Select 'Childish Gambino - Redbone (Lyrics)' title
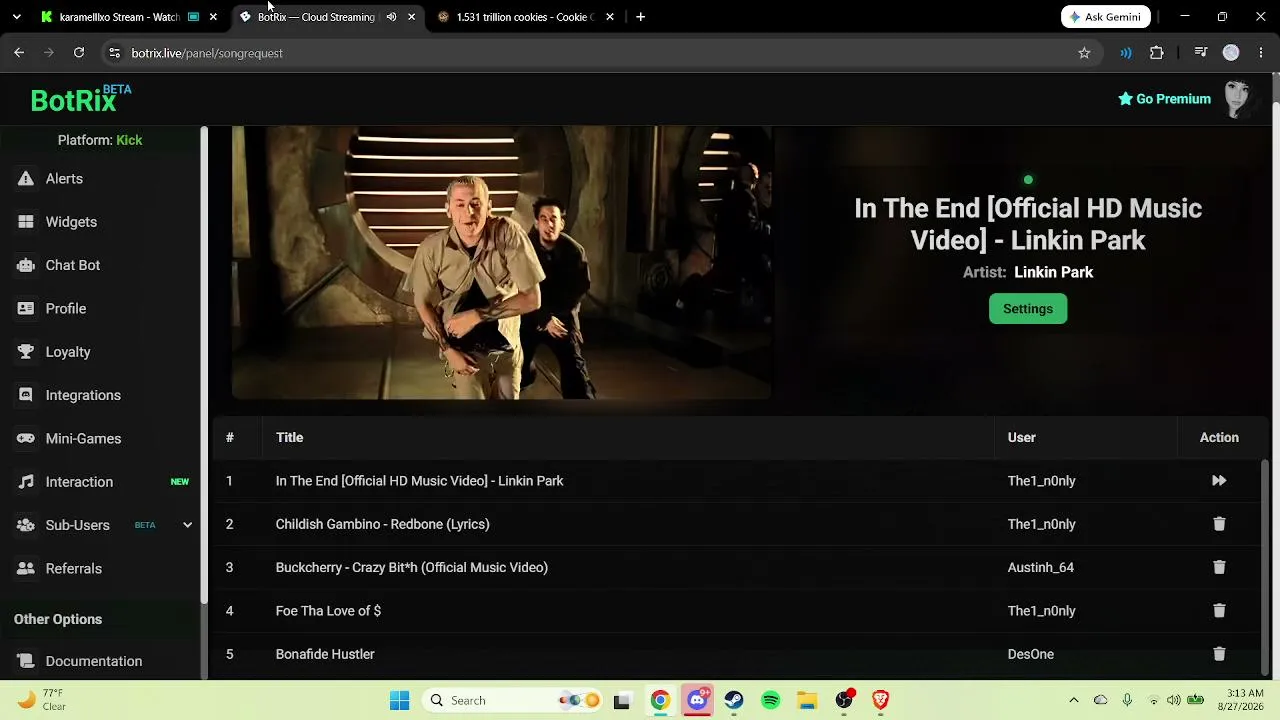 (x=382, y=524)
